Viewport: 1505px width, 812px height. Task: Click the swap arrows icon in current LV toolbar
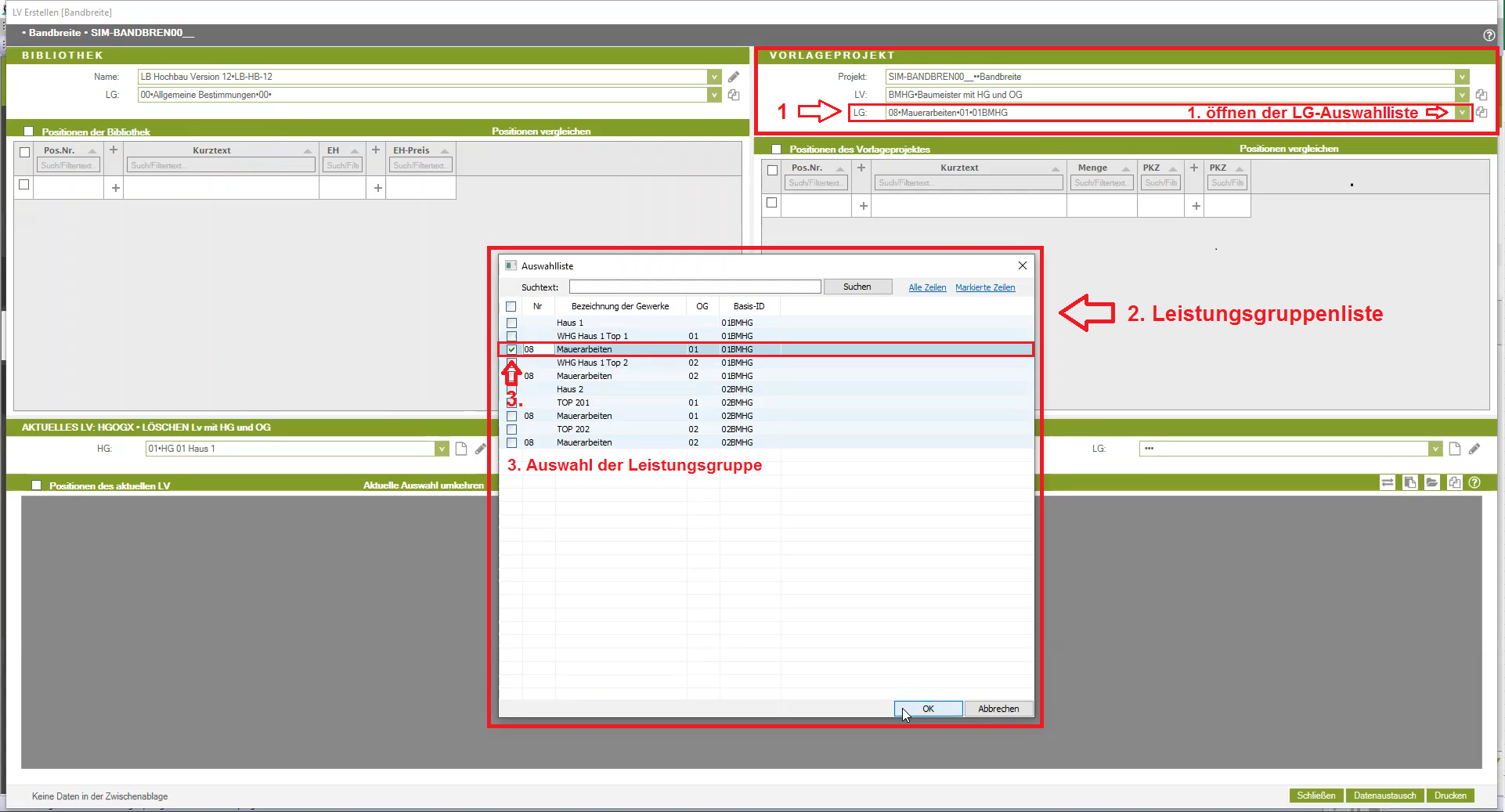1388,482
